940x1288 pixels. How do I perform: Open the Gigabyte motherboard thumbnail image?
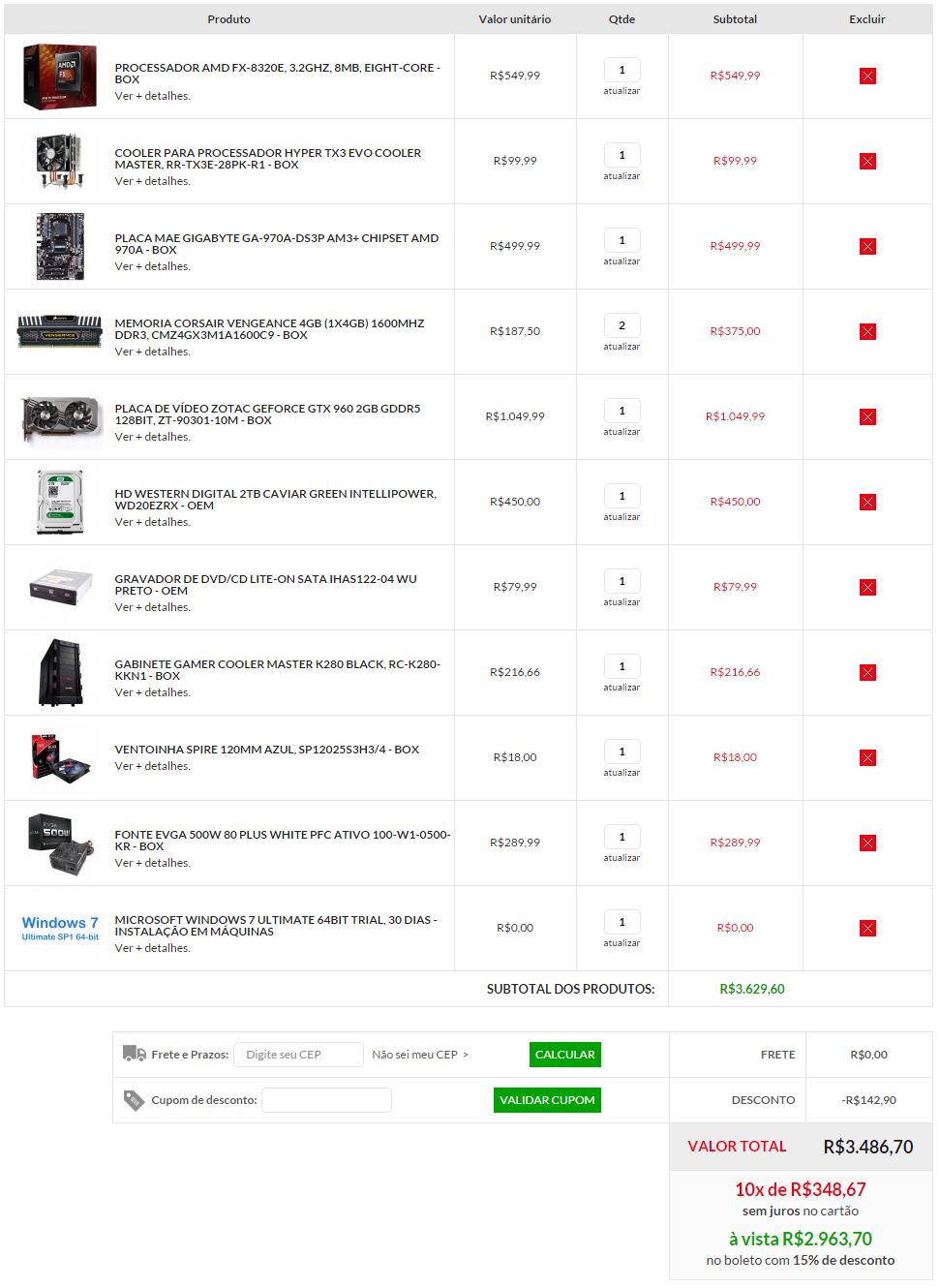(x=60, y=247)
